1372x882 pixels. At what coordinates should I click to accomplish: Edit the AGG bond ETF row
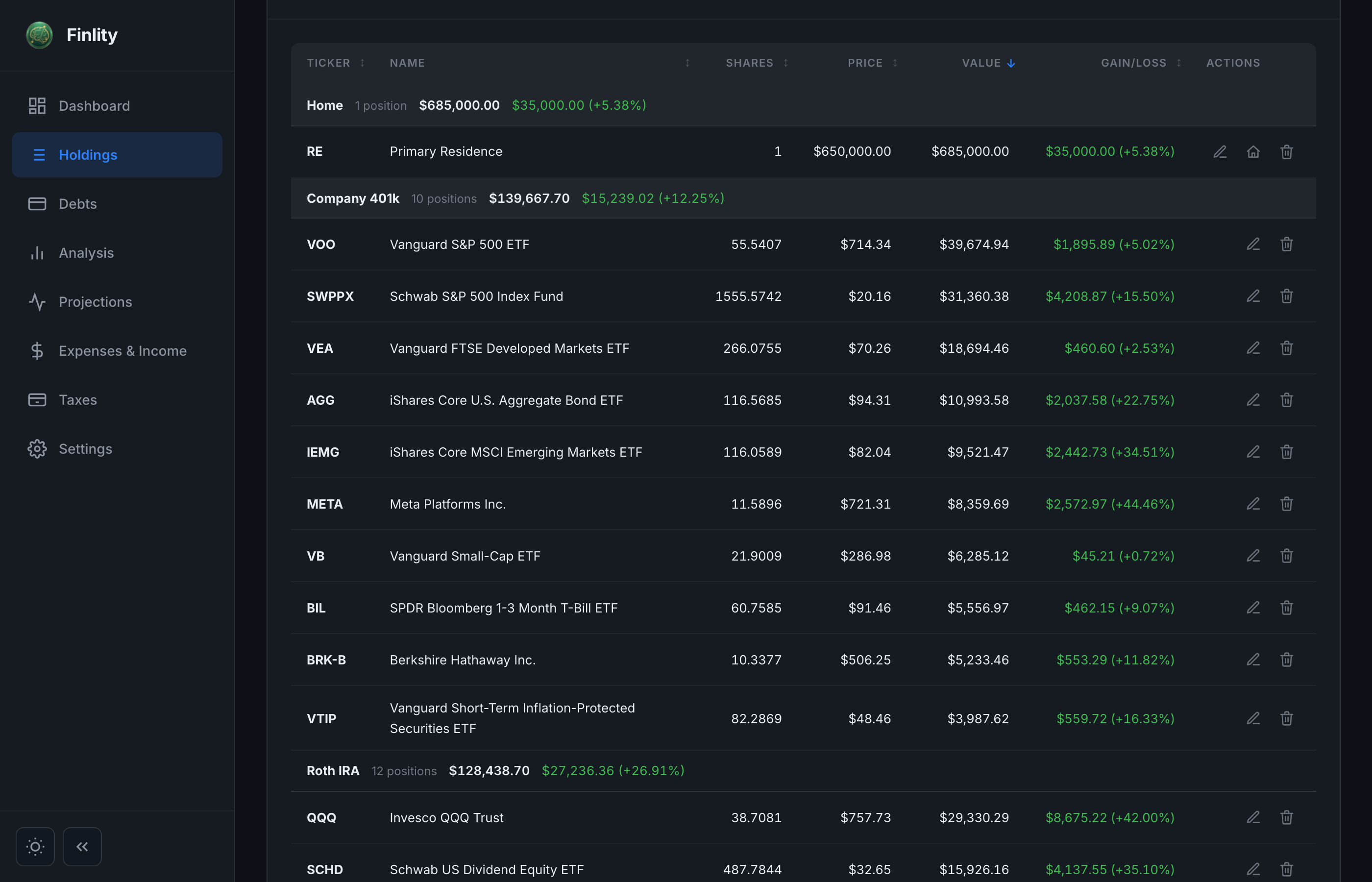(x=1253, y=400)
